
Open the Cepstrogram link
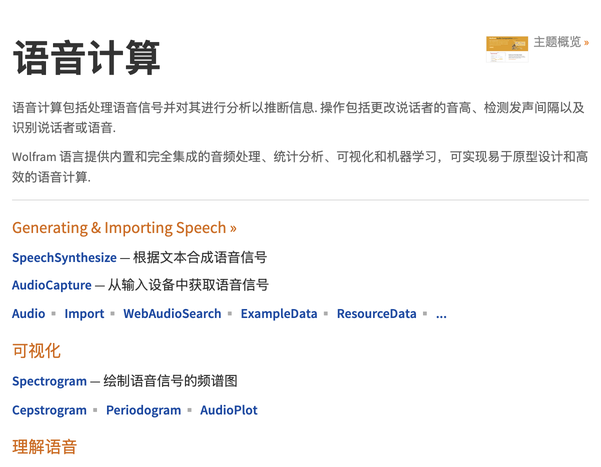(47, 410)
